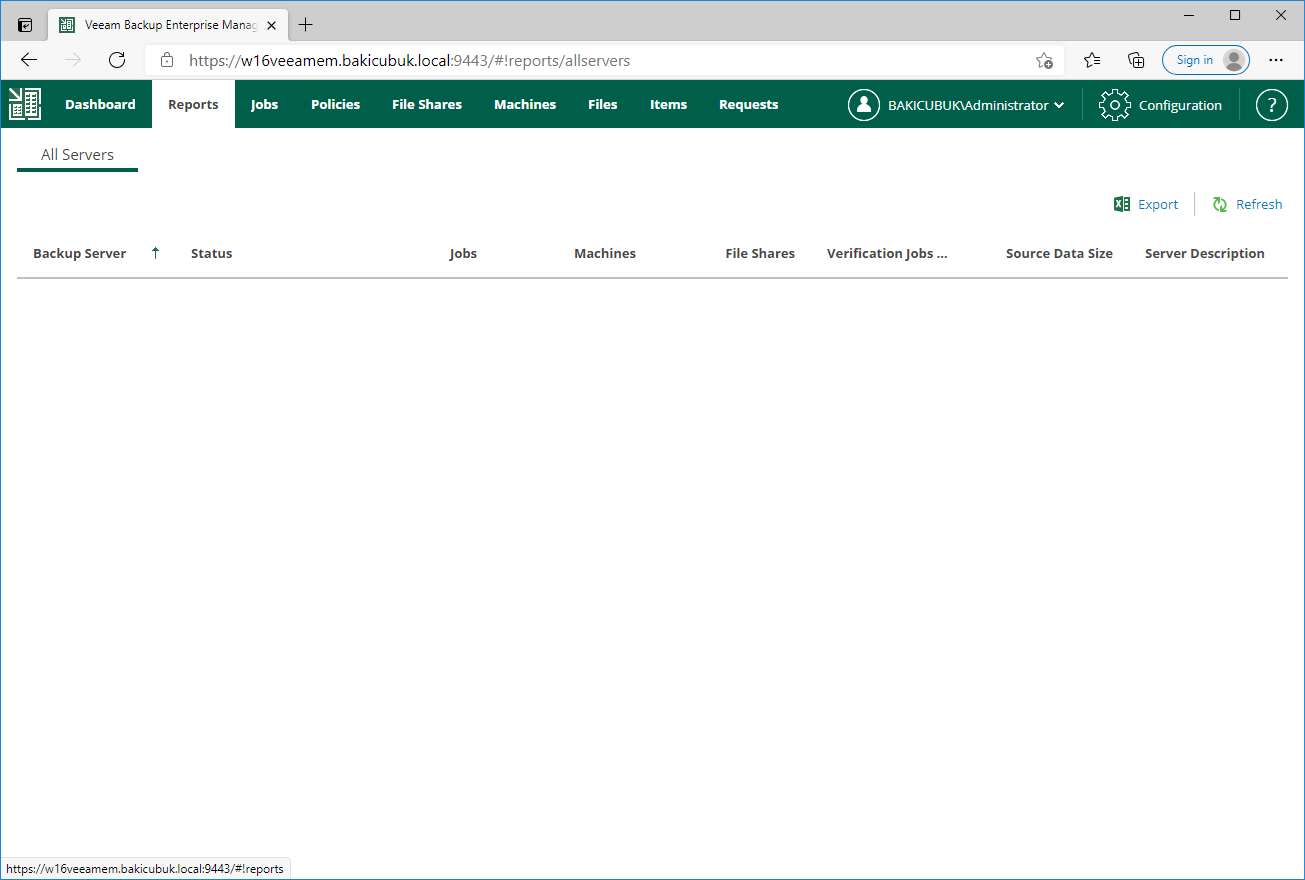Screen dimensions: 1305x880
Task: View site info via the lock icon
Action: pyautogui.click(x=167, y=60)
